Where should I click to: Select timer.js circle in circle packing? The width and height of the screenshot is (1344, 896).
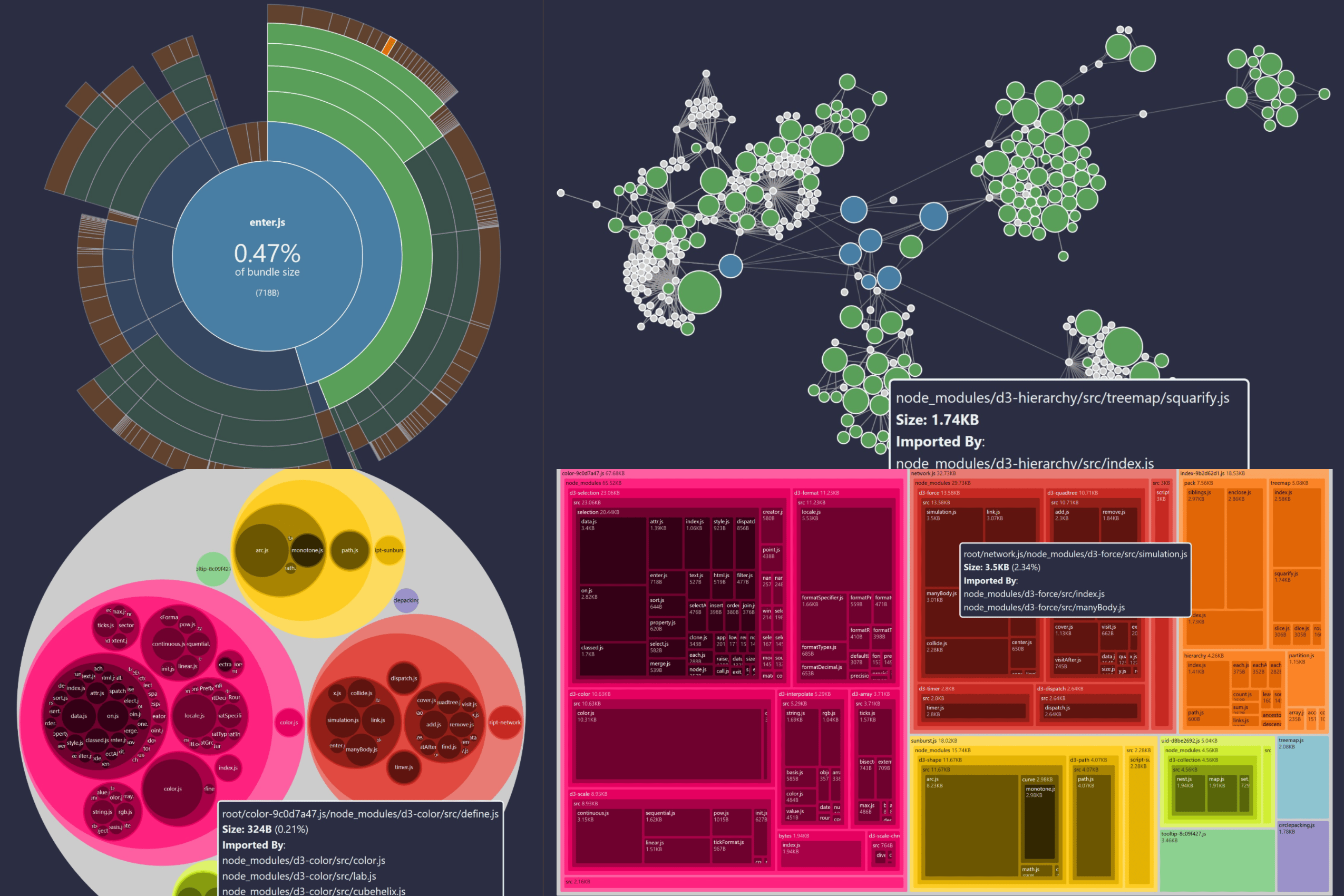pyautogui.click(x=404, y=767)
